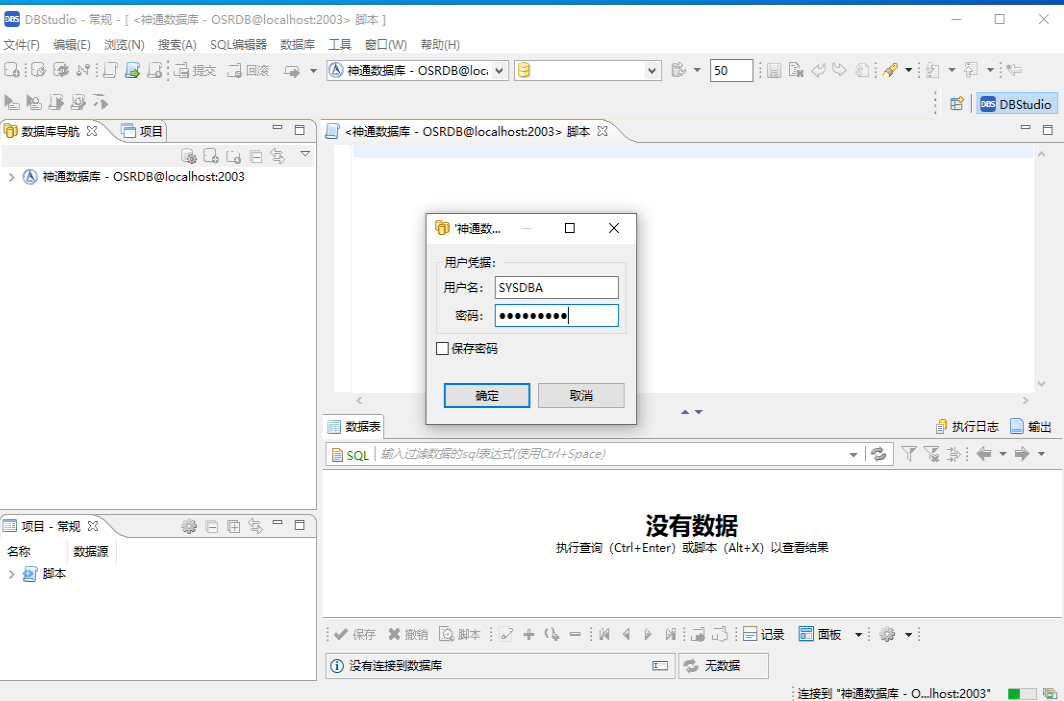Click the 密码 password field
1064x701 pixels.
(556, 316)
